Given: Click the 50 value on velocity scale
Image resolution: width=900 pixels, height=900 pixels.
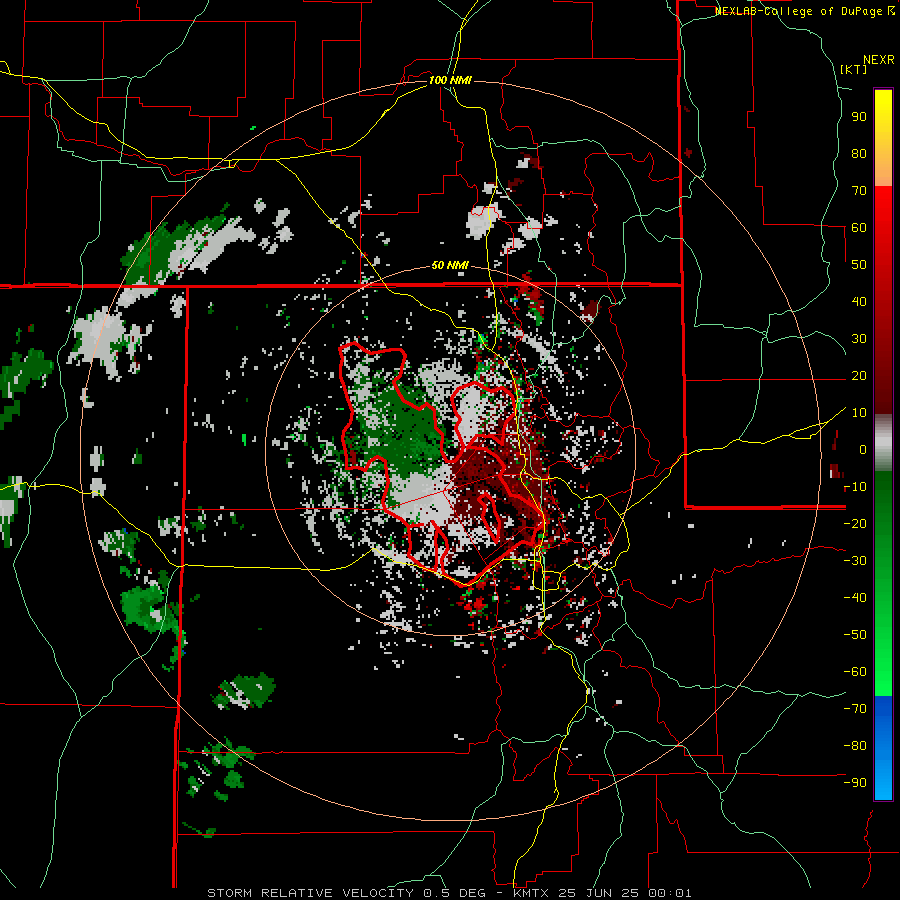Looking at the screenshot, I should coord(859,265).
